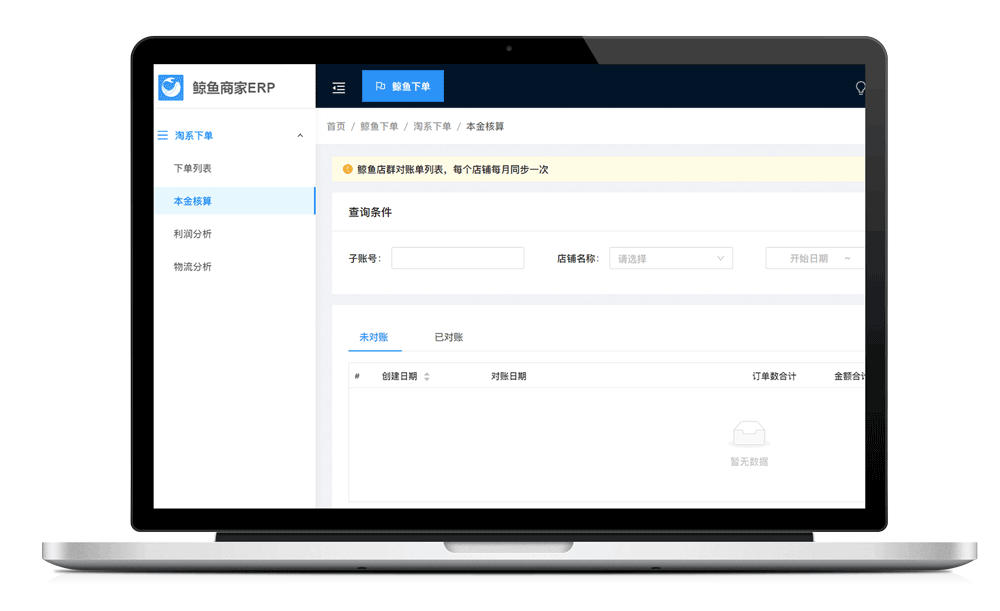Viewport: 1000px width, 611px height.
Task: Open the 开始日期 date picker
Action: pos(809,259)
